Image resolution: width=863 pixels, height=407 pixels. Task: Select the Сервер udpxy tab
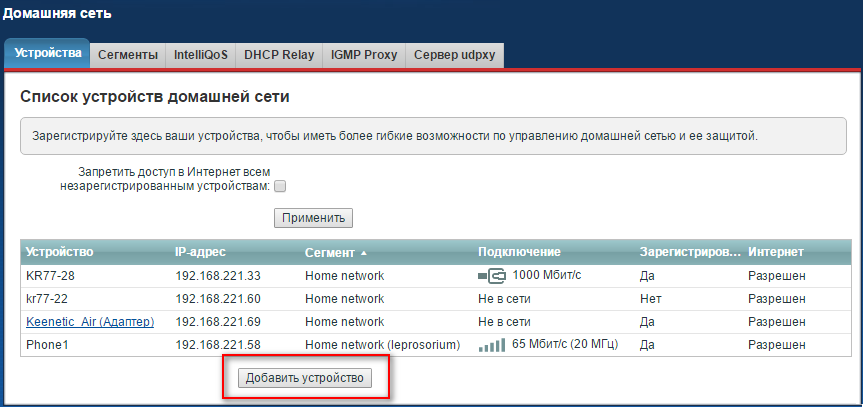(x=454, y=56)
